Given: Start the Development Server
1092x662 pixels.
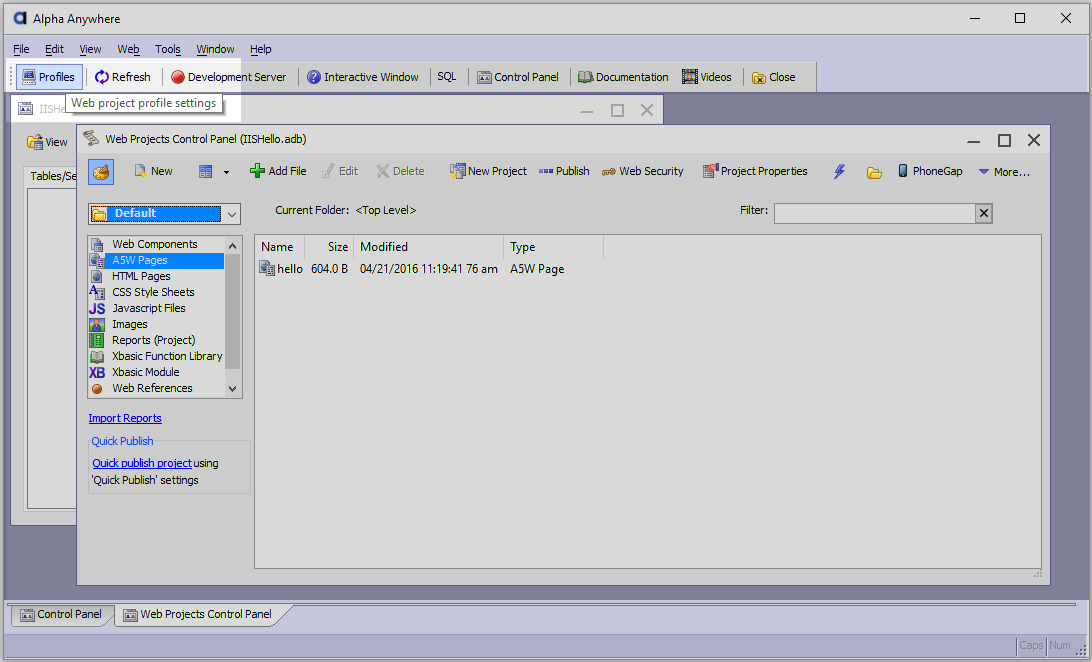Looking at the screenshot, I should 228,77.
